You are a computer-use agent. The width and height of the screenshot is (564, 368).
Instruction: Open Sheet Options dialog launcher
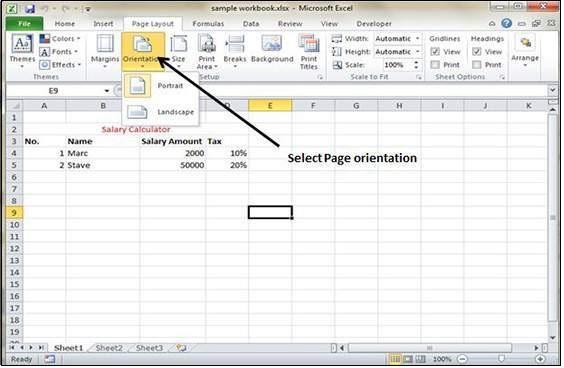point(502,77)
